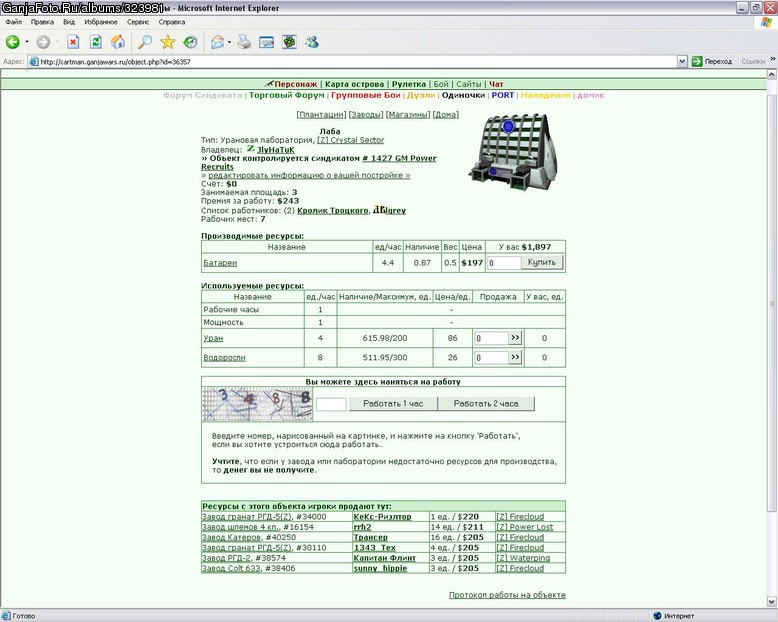Screen dimensions: 778x622
Task: Click the browser Back arrow icon
Action: coord(12,42)
